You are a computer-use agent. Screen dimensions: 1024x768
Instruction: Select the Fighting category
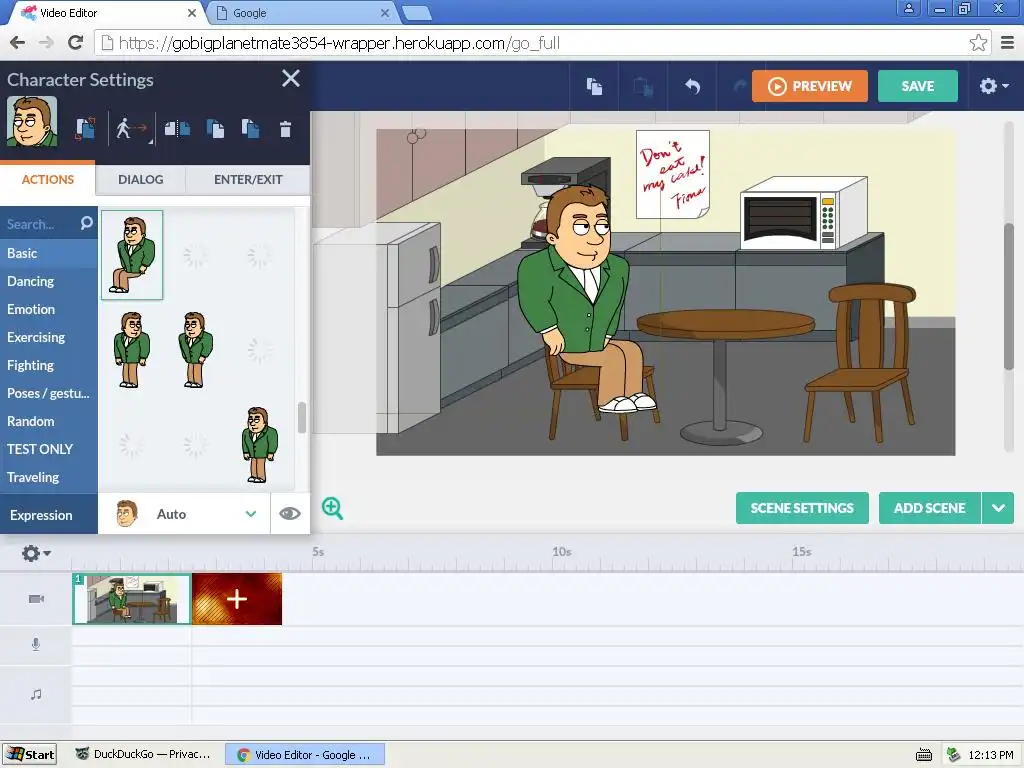(49, 366)
